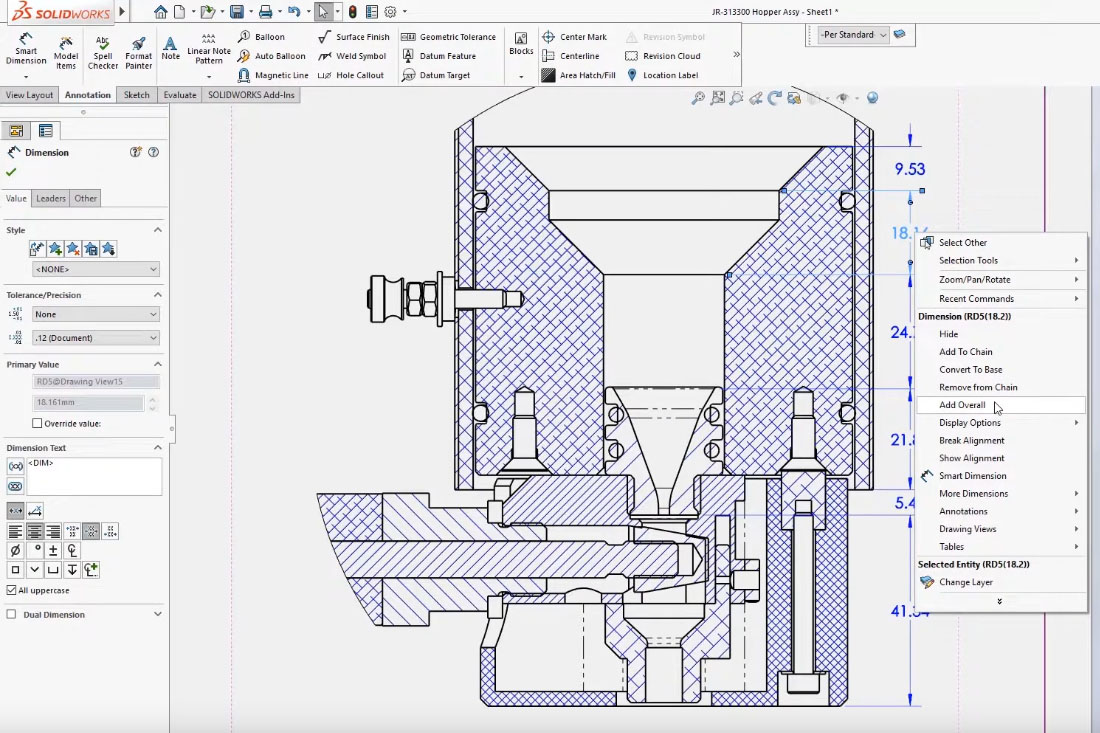Enable the Override value checkbox

[x=37, y=423]
